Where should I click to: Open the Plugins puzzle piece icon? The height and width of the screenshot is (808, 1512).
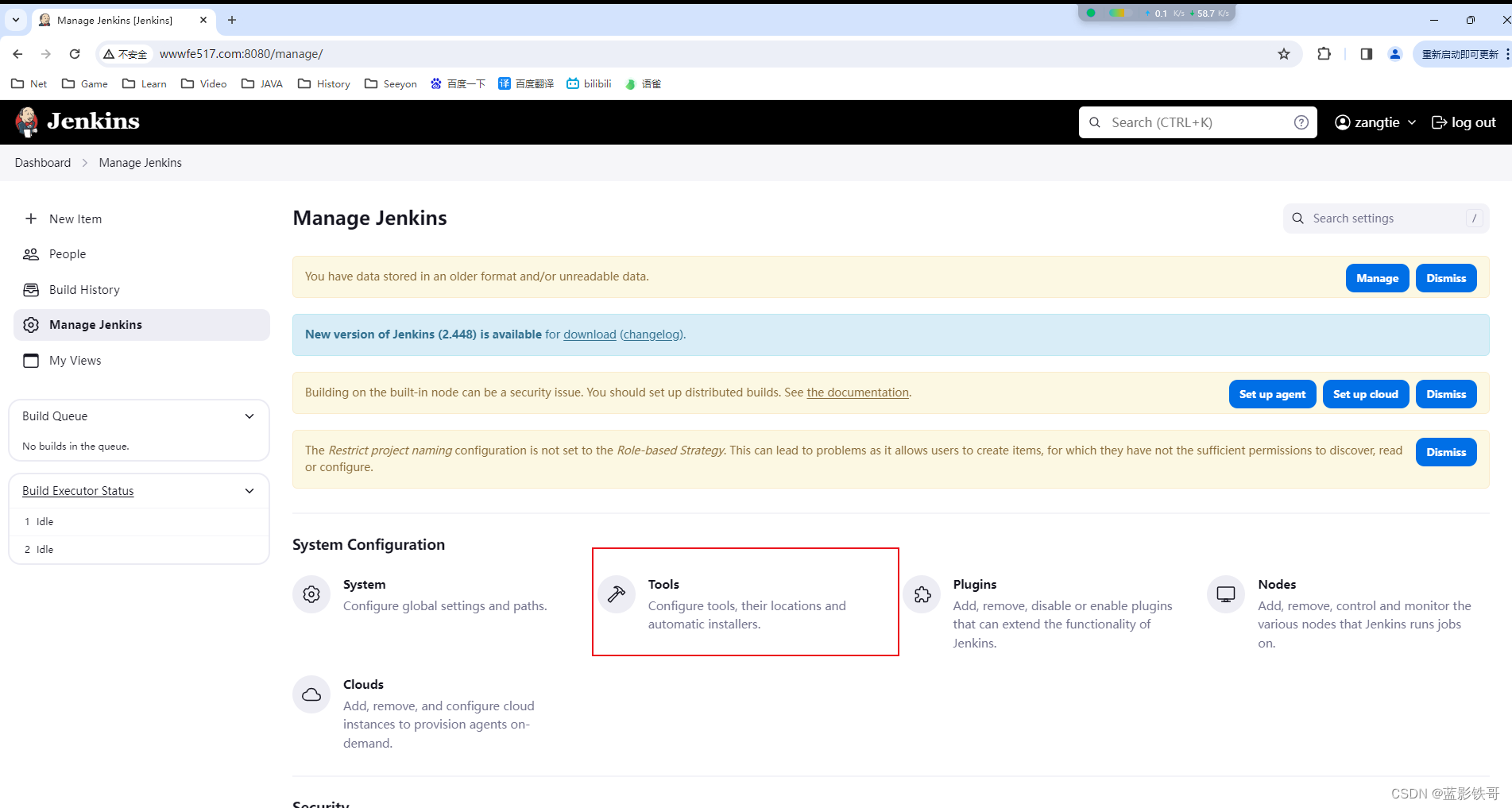pyautogui.click(x=922, y=594)
